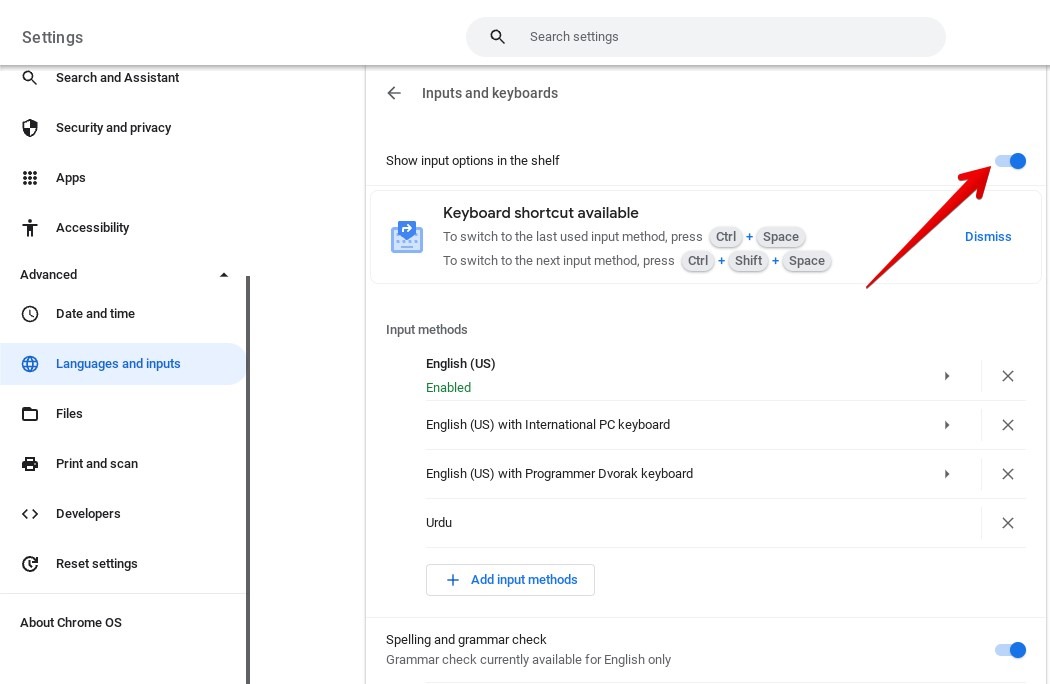Dismiss the keyboard shortcut notice
The height and width of the screenshot is (684, 1050).
[988, 237]
